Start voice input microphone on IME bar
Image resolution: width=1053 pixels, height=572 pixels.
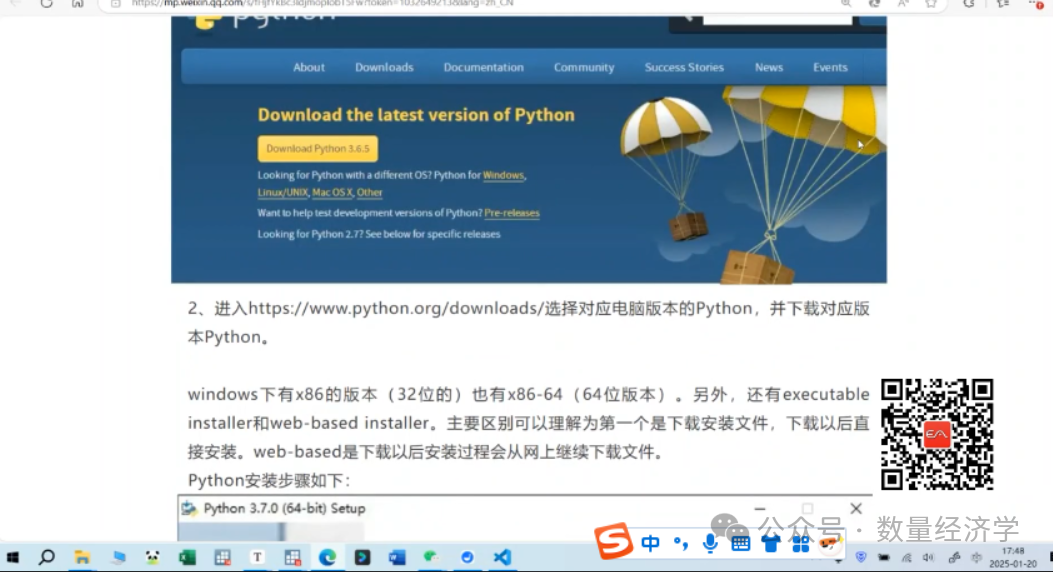pos(710,543)
